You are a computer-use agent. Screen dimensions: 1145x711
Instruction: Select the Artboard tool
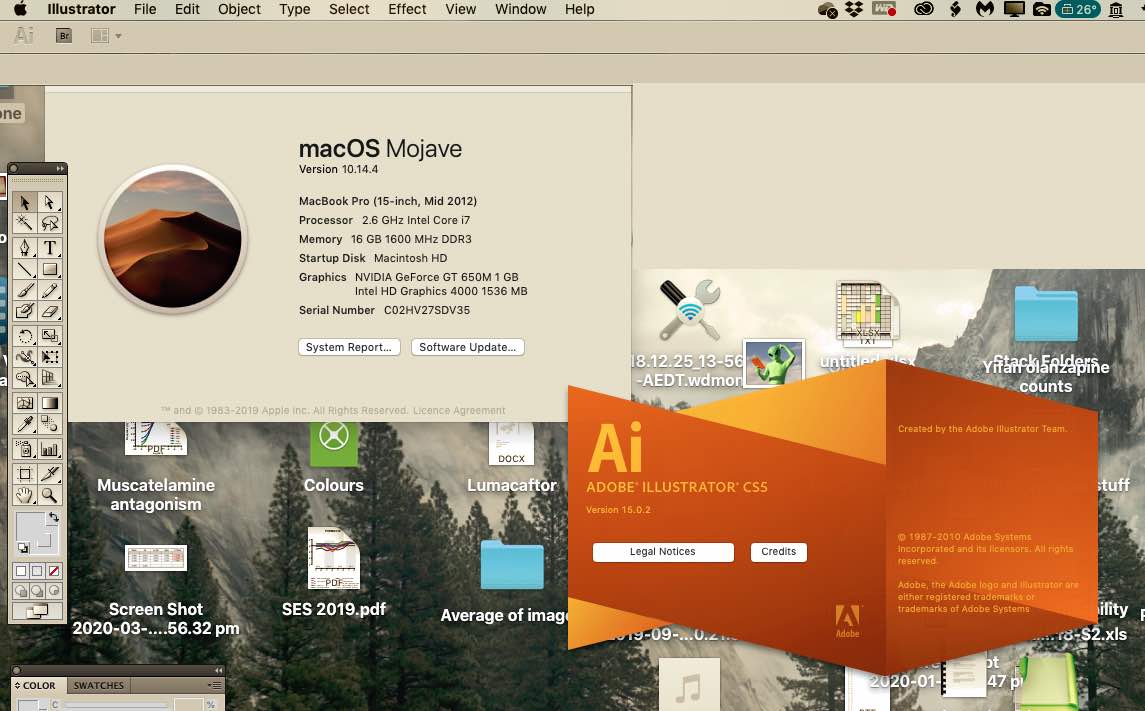pyautogui.click(x=25, y=474)
